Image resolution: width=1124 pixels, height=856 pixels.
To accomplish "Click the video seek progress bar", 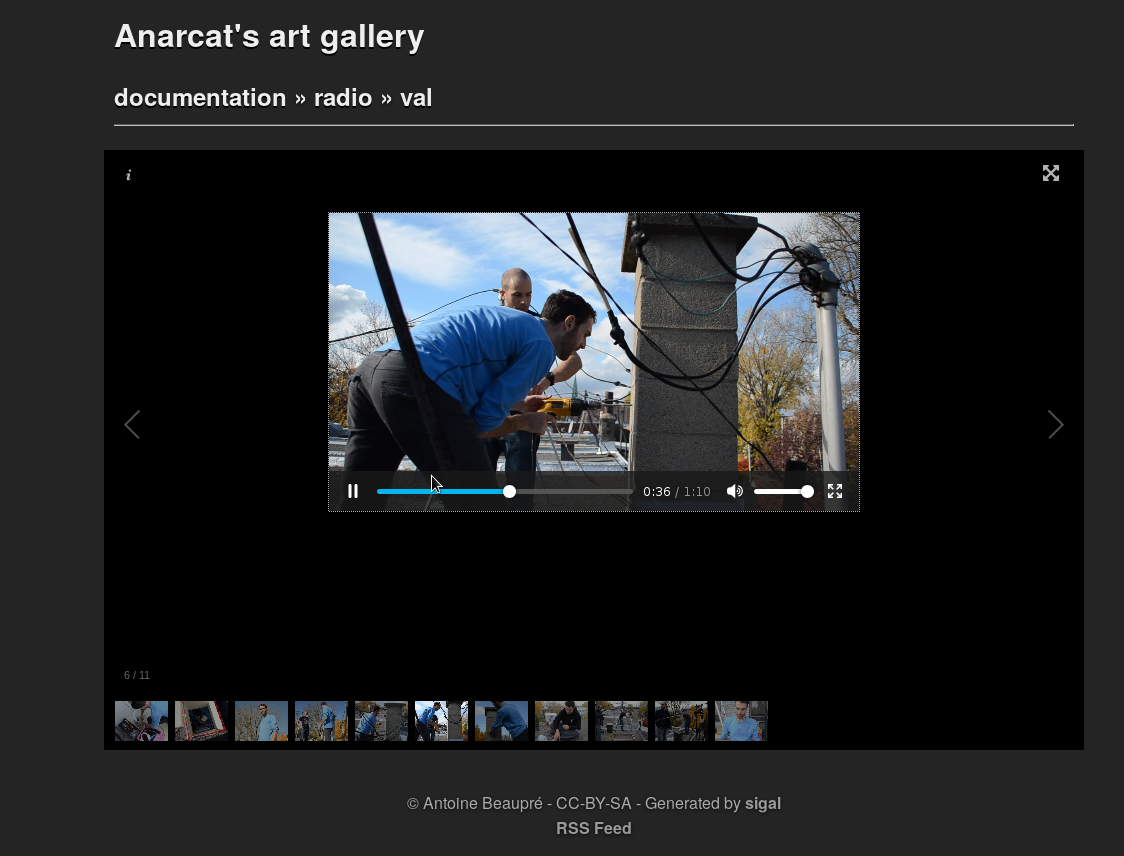I will 570,491.
